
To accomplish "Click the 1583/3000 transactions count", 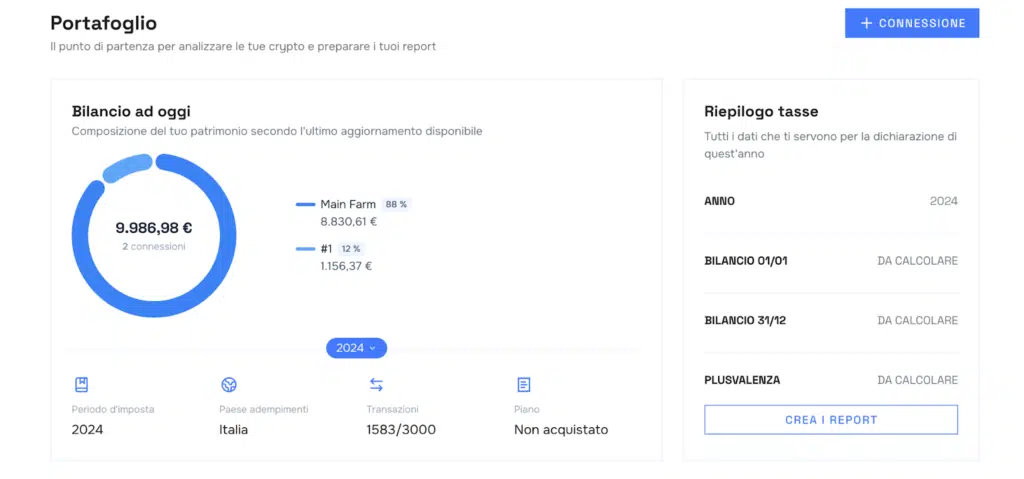I will point(401,430).
